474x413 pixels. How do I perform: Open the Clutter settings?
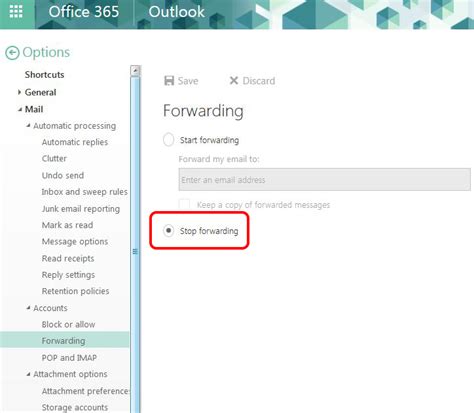pyautogui.click(x=54, y=158)
